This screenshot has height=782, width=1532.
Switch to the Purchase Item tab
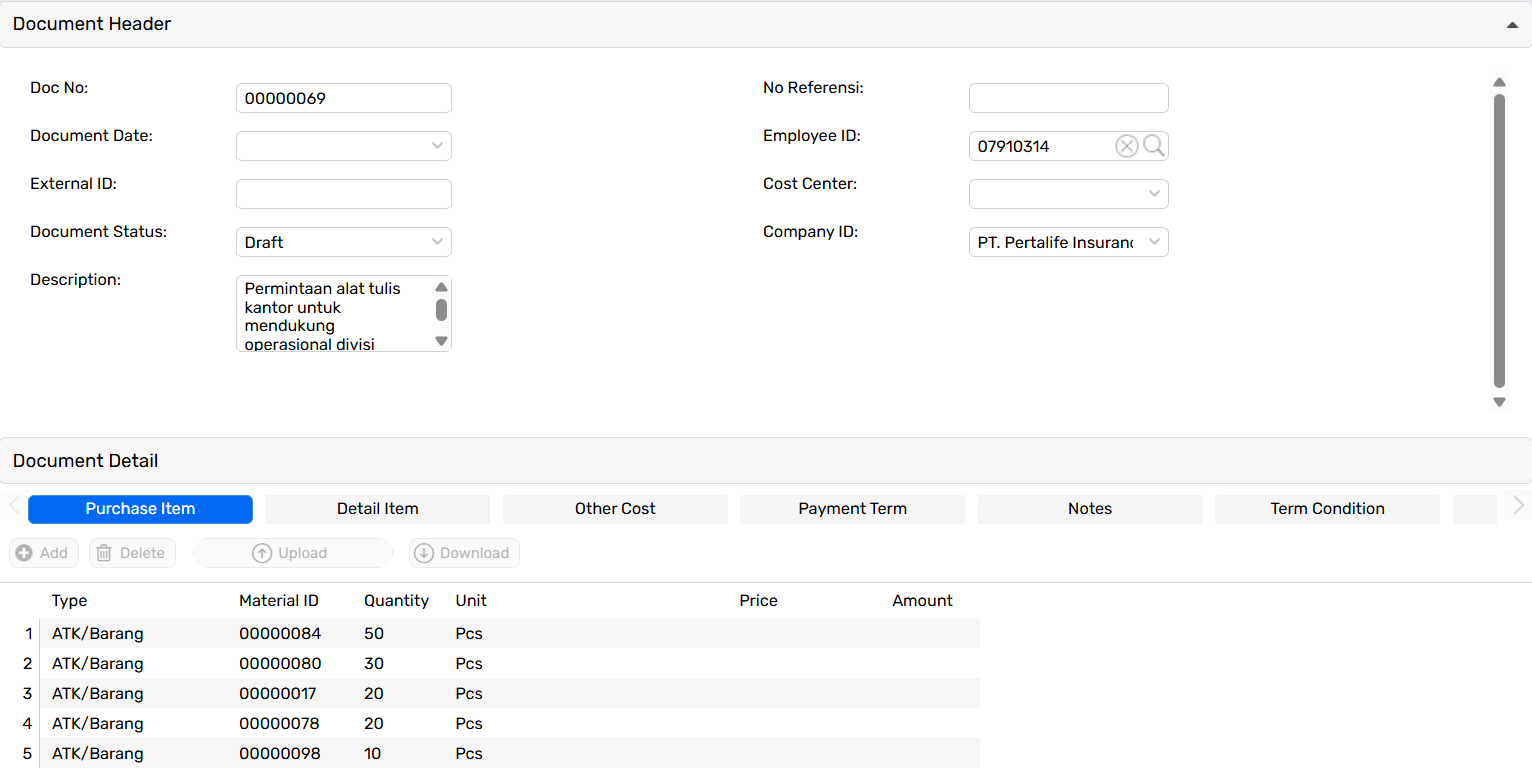[x=140, y=509]
